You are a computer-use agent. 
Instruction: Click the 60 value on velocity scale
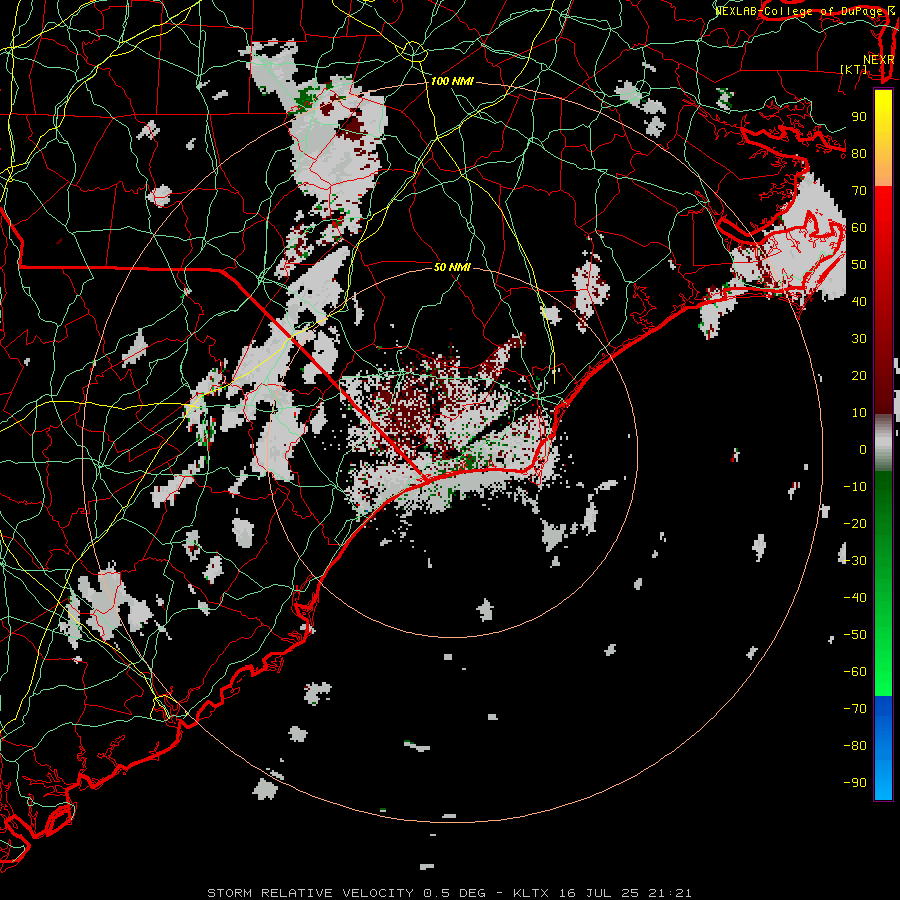pos(859,228)
